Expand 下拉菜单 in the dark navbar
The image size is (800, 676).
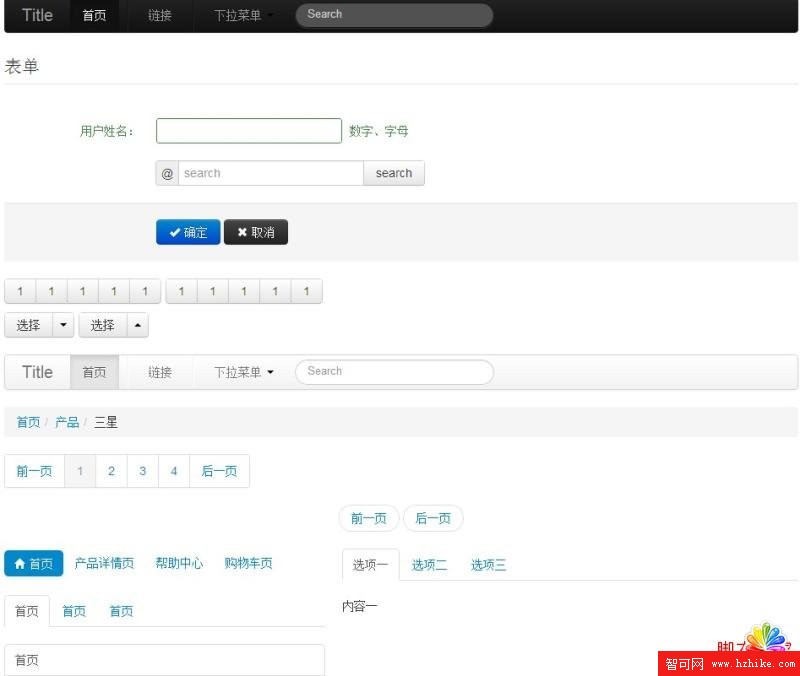pos(244,16)
